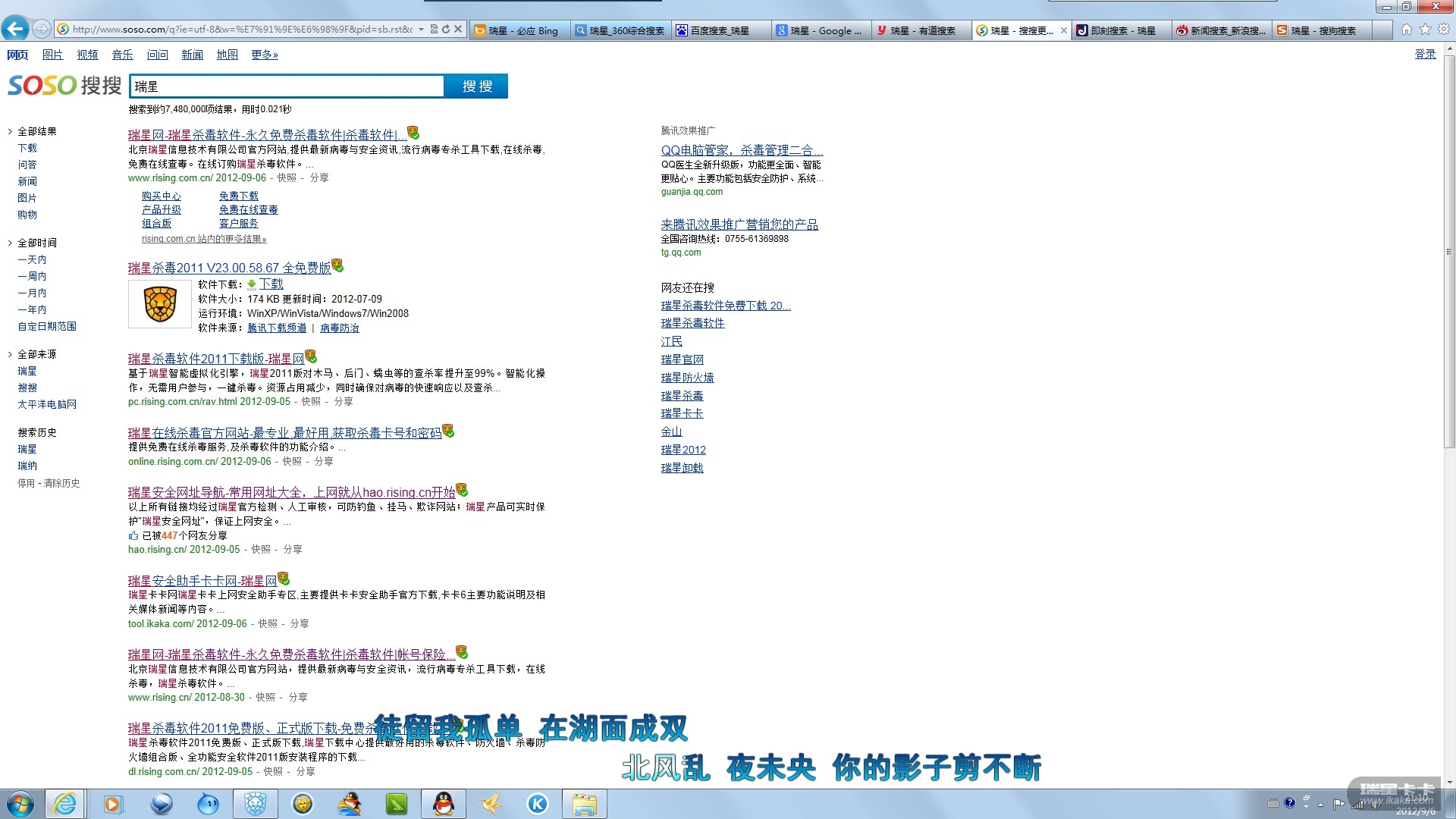Click the stop loading X icon in address bar

click(x=458, y=30)
